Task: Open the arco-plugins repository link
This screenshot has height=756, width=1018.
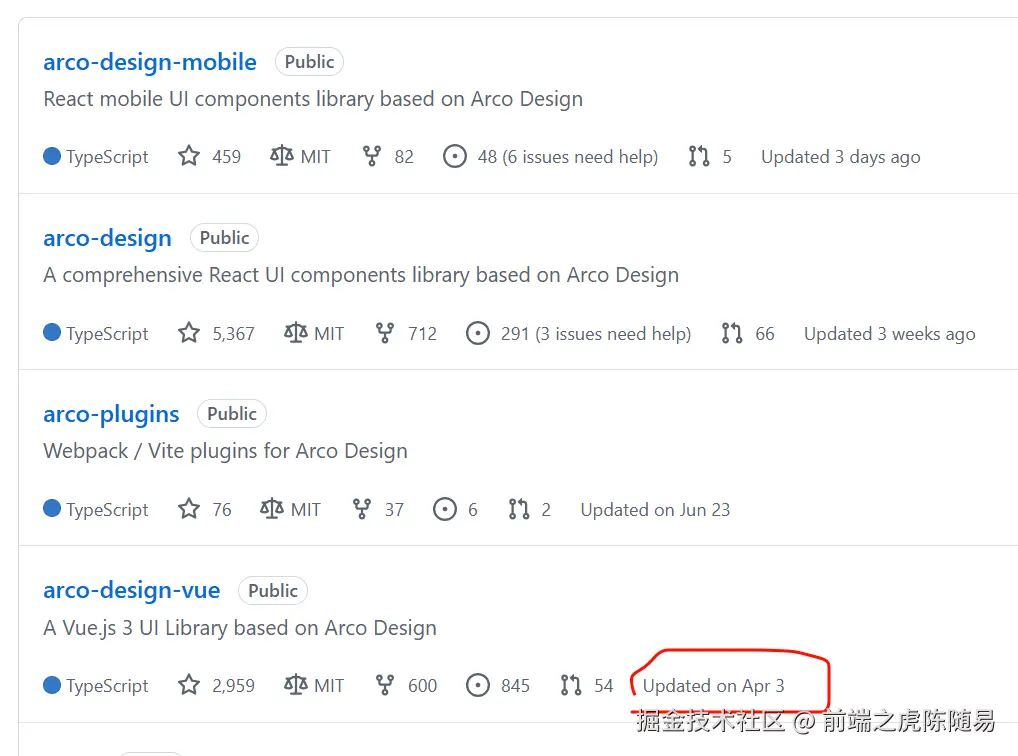Action: (x=111, y=414)
